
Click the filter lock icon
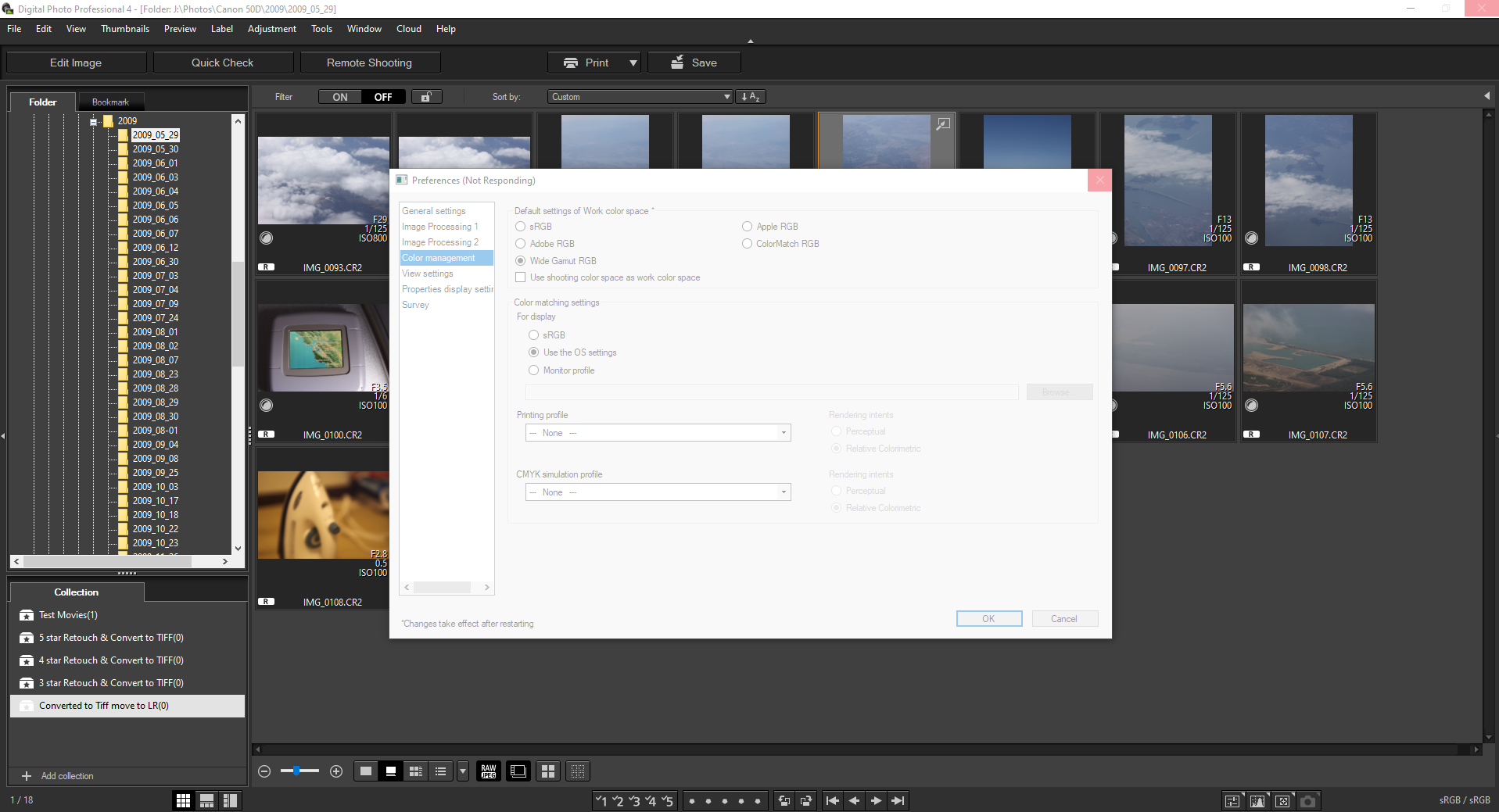pyautogui.click(x=426, y=97)
